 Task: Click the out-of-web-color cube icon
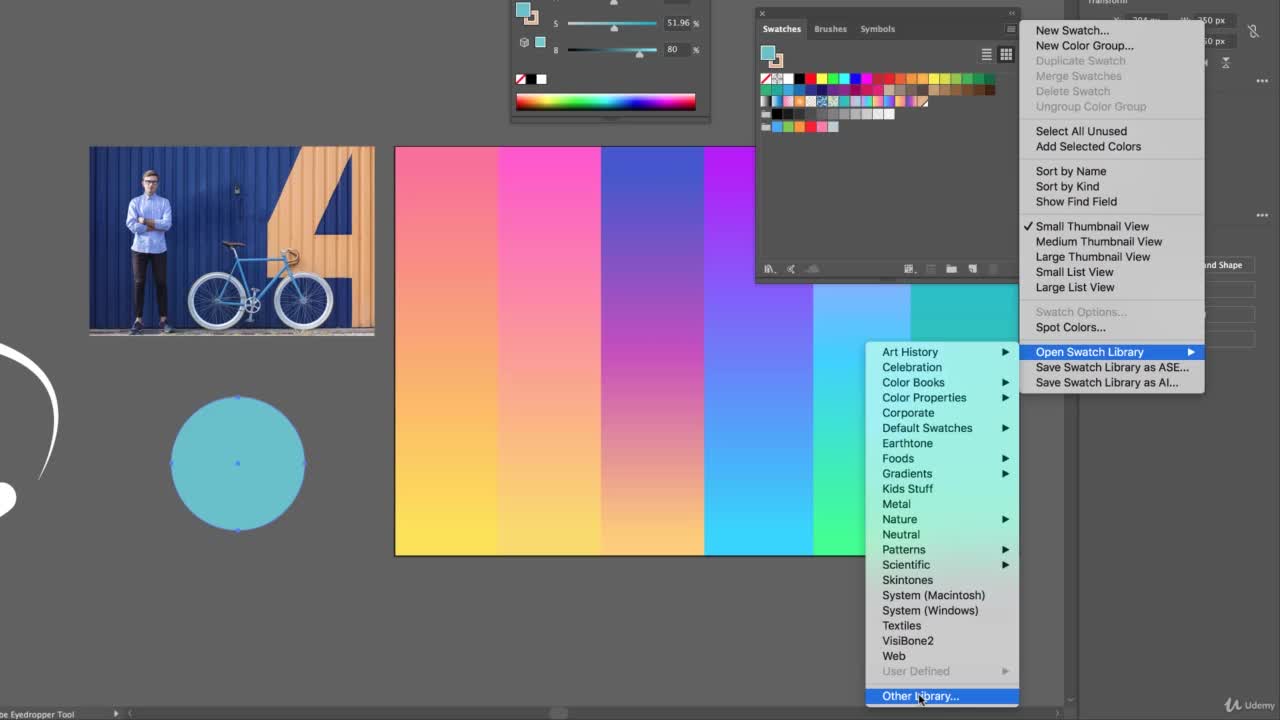(524, 42)
